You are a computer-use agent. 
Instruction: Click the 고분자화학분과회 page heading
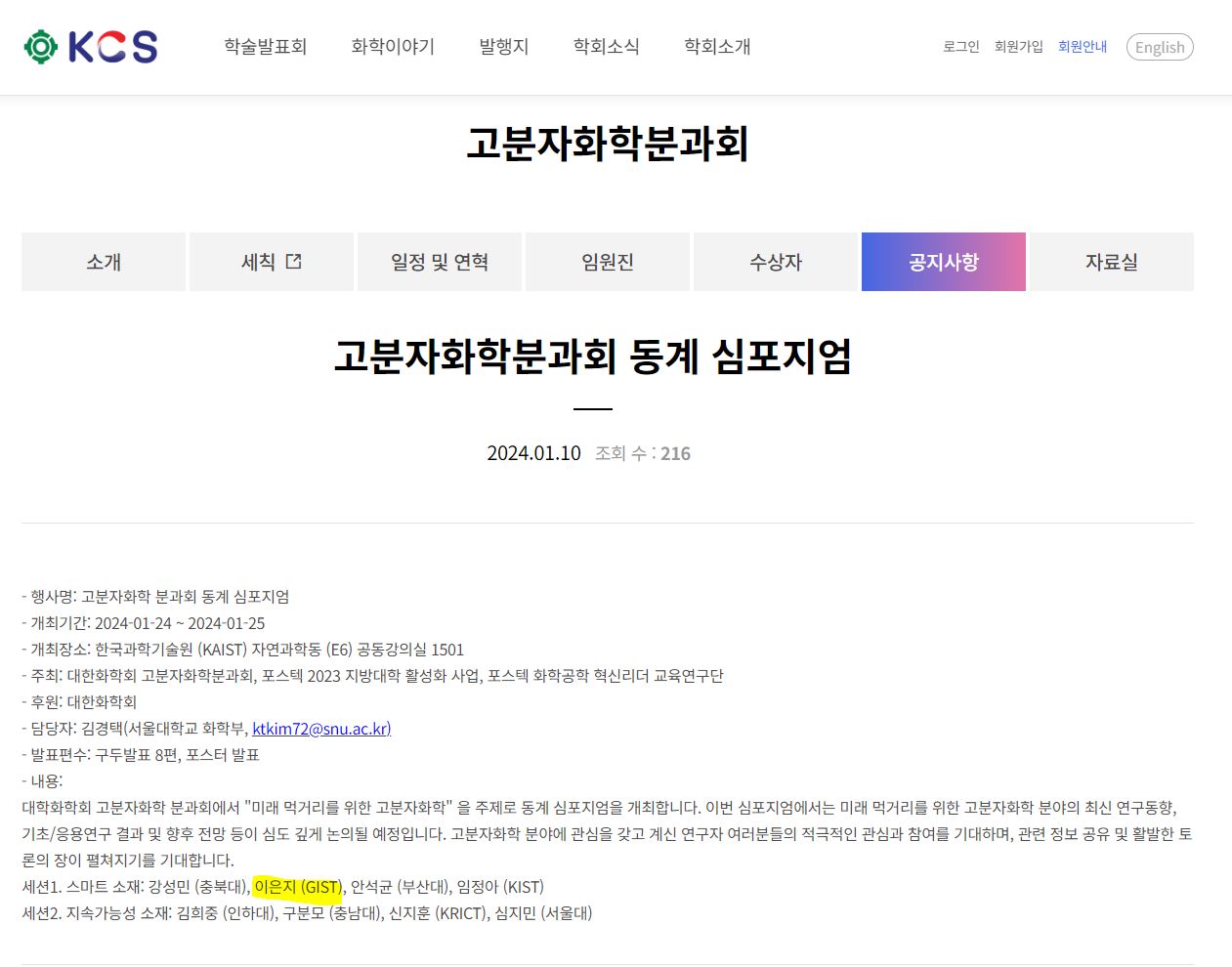point(607,144)
